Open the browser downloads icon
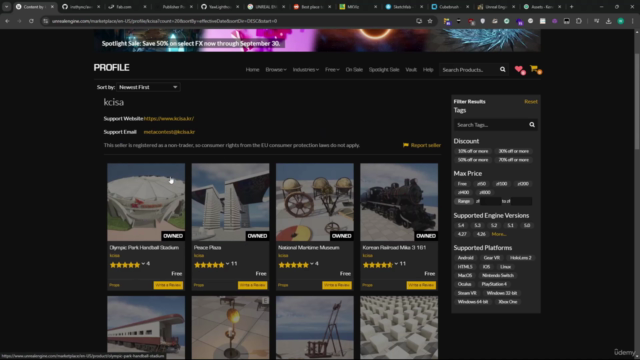This screenshot has width=640, height=360. [609, 21]
